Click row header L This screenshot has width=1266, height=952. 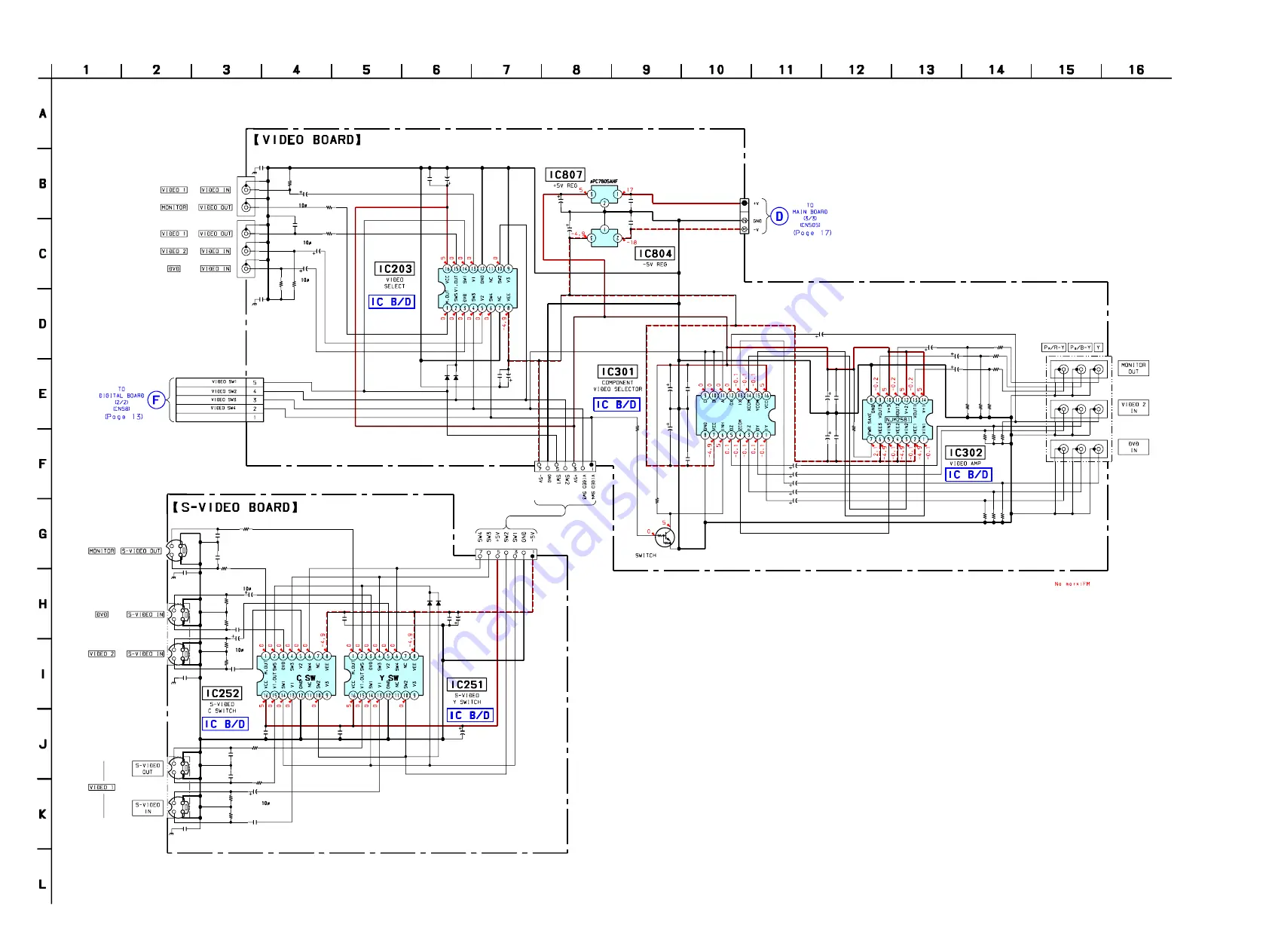tap(43, 885)
